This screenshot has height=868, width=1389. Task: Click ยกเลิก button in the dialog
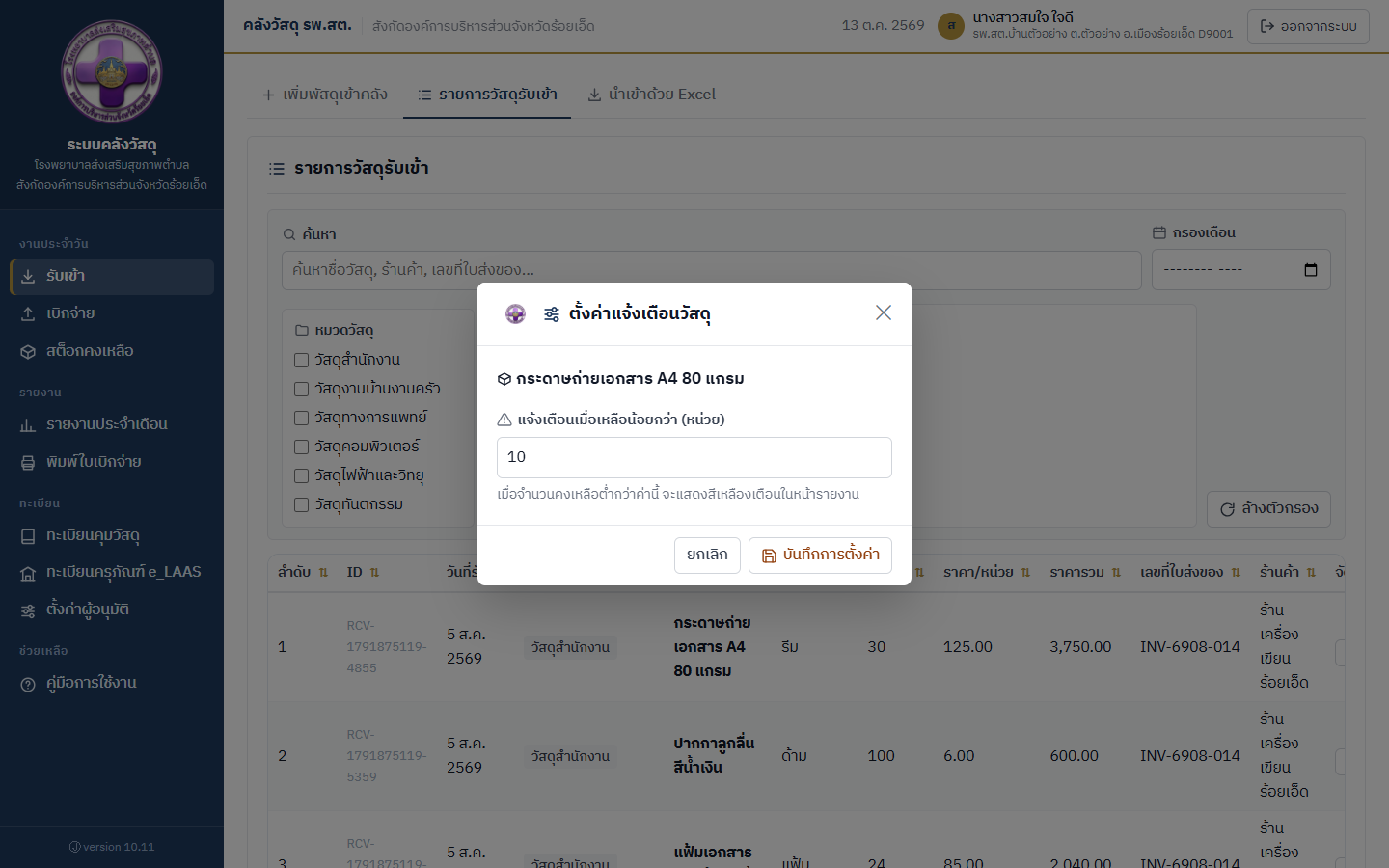coord(707,556)
